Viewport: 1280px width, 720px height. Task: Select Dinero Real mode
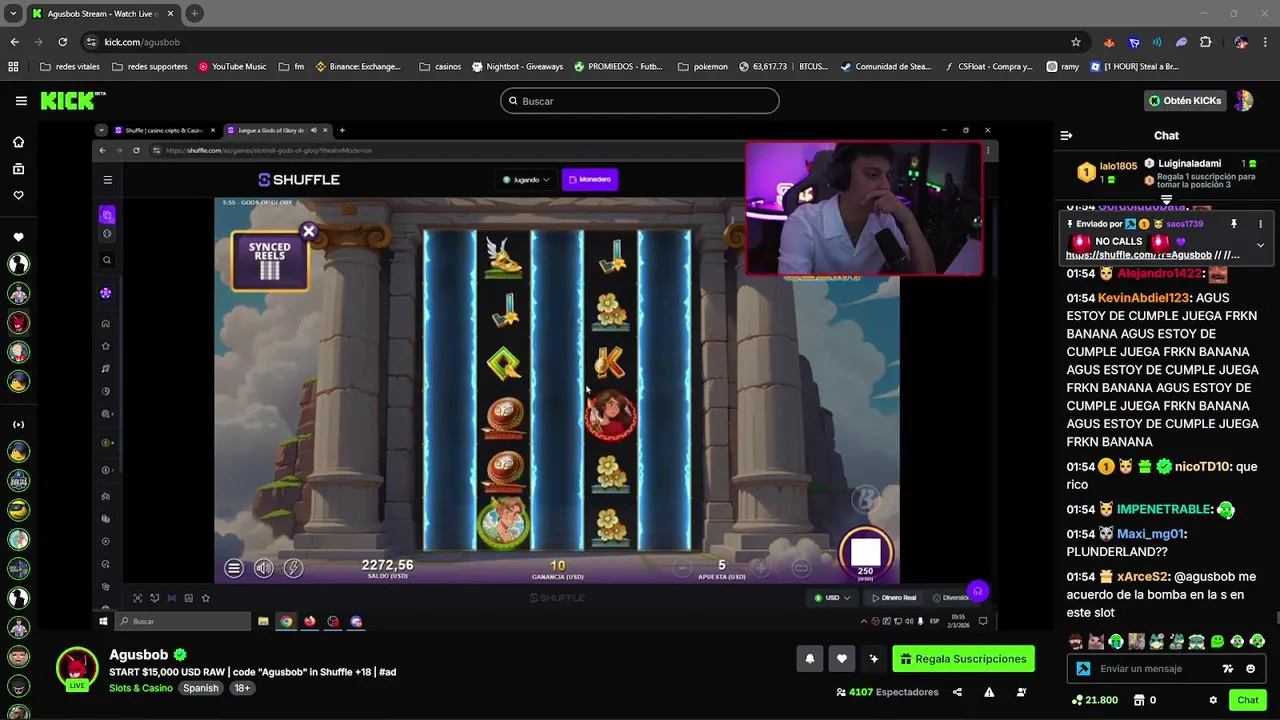[x=894, y=598]
